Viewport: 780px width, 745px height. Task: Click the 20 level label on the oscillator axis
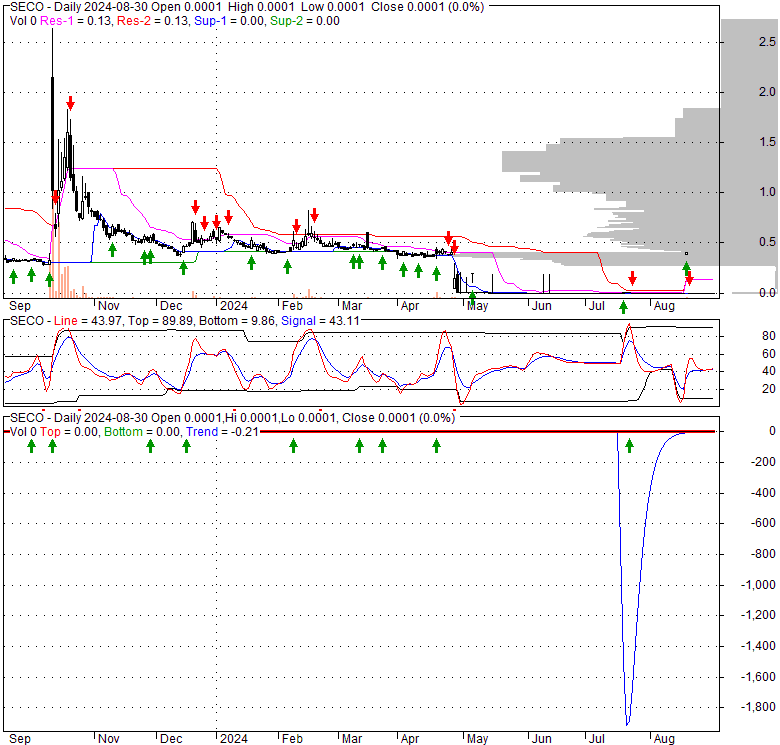click(x=769, y=388)
